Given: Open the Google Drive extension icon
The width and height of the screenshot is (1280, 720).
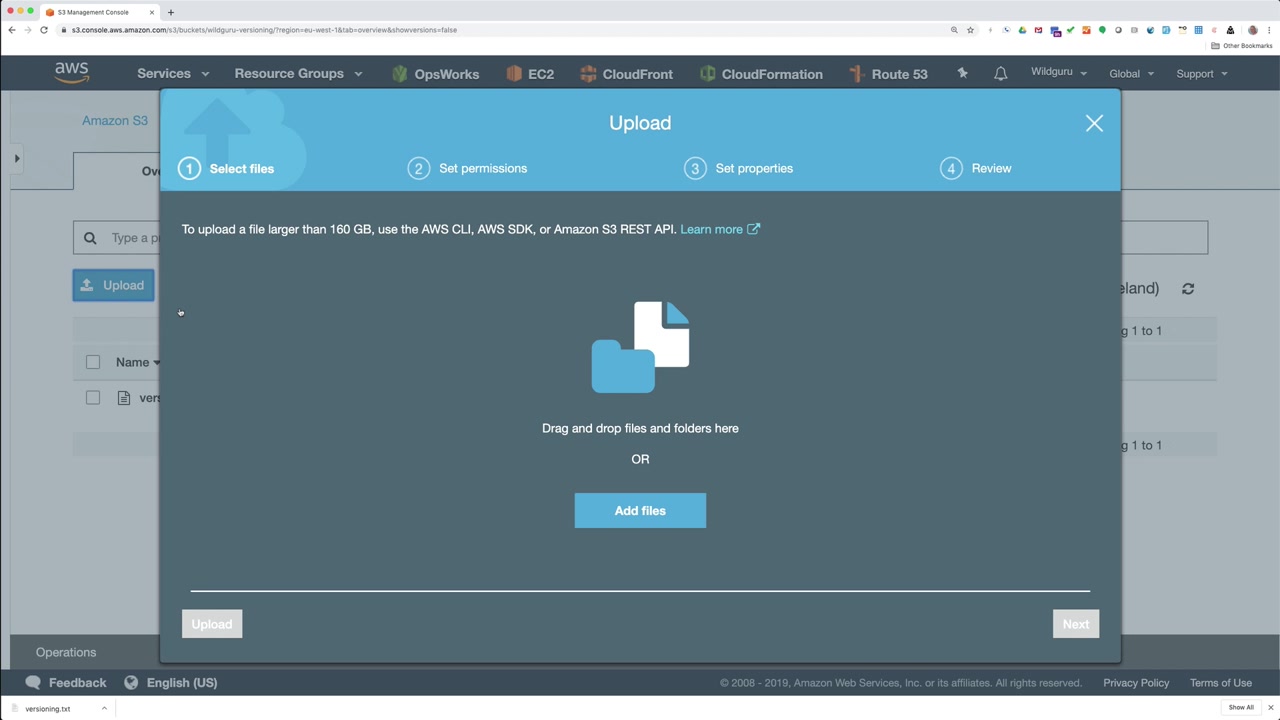Looking at the screenshot, I should pyautogui.click(x=1022, y=30).
